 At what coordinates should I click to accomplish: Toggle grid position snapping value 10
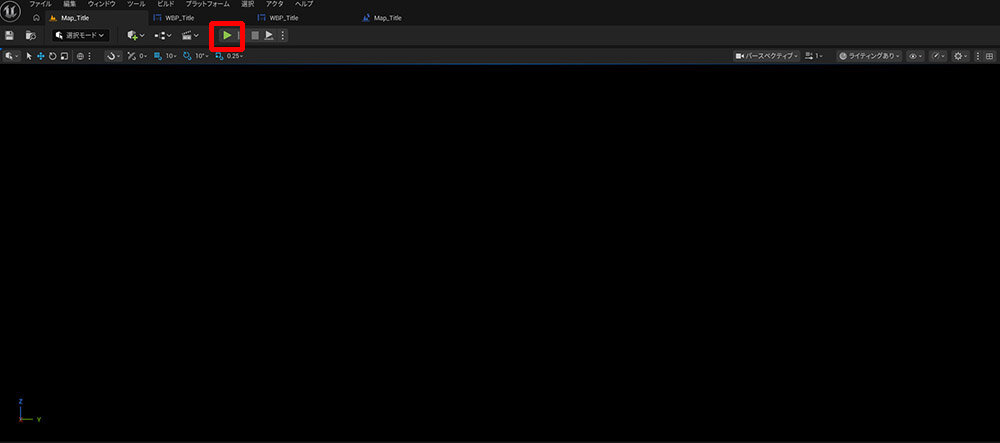tap(167, 56)
